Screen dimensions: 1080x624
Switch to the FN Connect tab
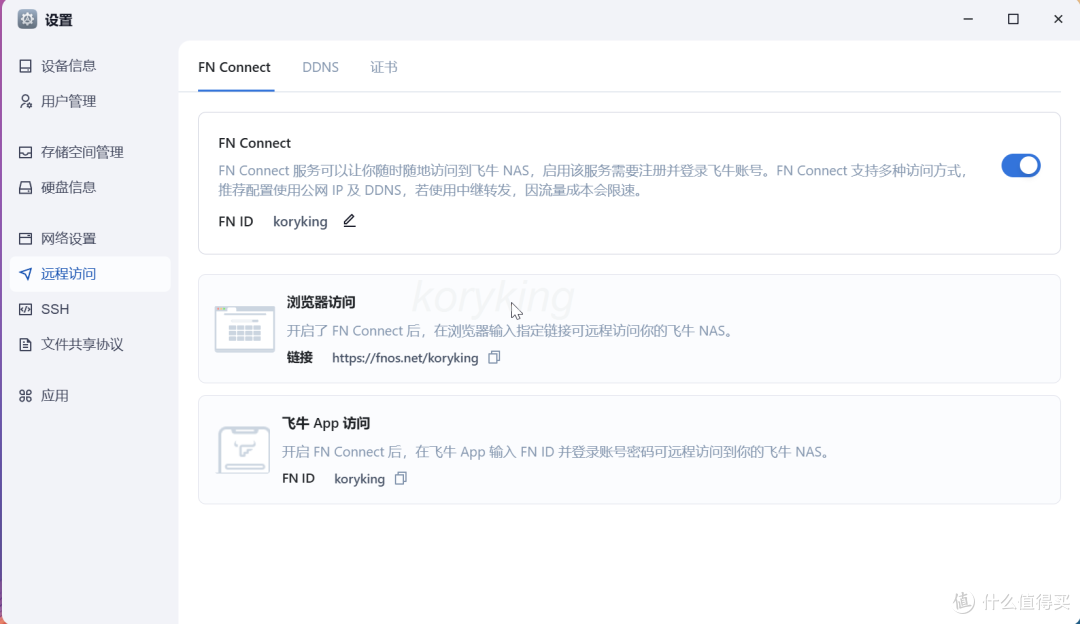click(x=234, y=67)
